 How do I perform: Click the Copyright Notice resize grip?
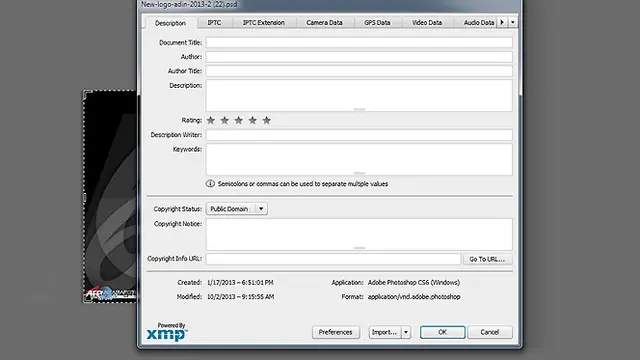(359, 248)
